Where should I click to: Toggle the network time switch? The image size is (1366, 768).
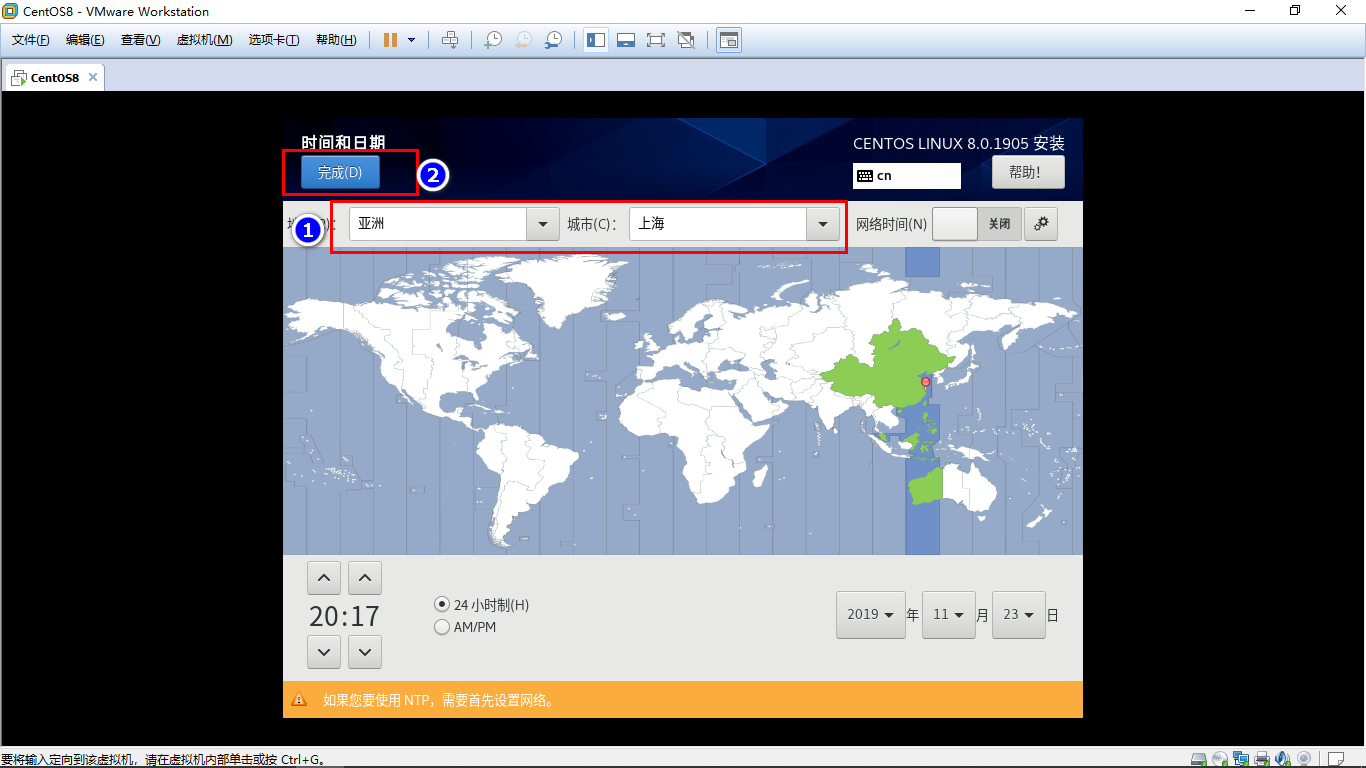click(x=977, y=224)
